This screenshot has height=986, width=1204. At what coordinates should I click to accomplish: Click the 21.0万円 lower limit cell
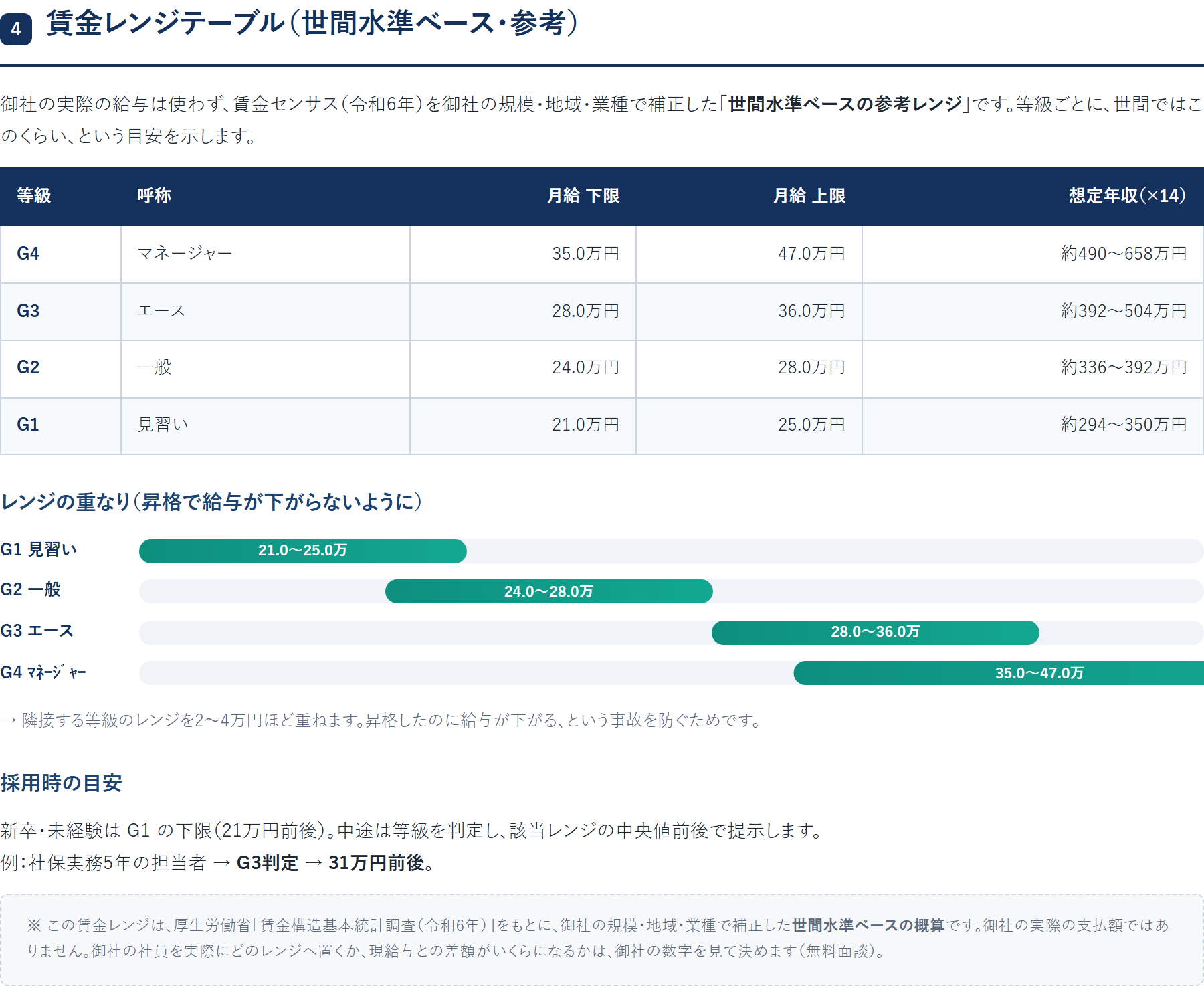click(522, 425)
